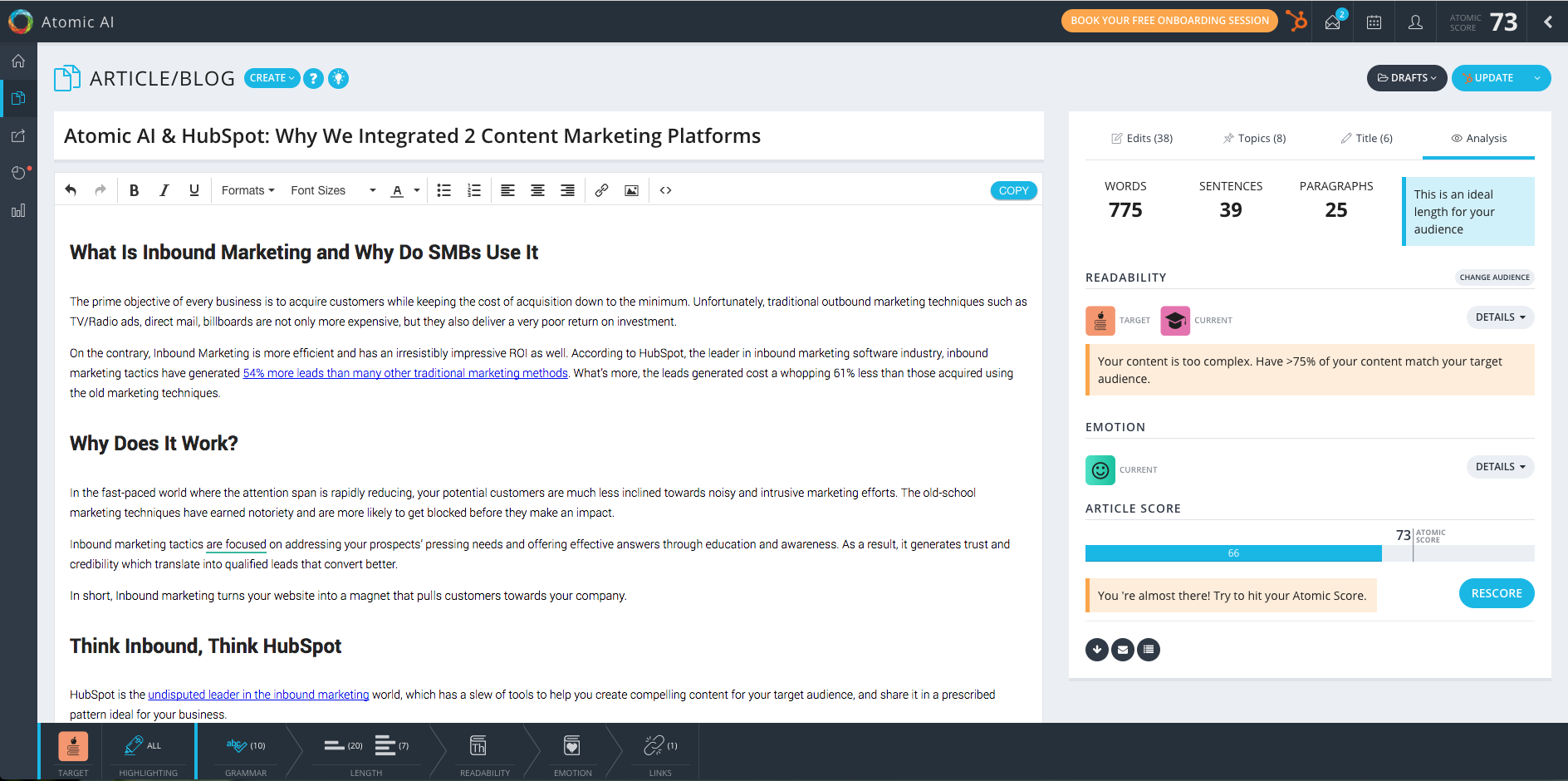Open the DRAFTS dropdown

(1406, 78)
